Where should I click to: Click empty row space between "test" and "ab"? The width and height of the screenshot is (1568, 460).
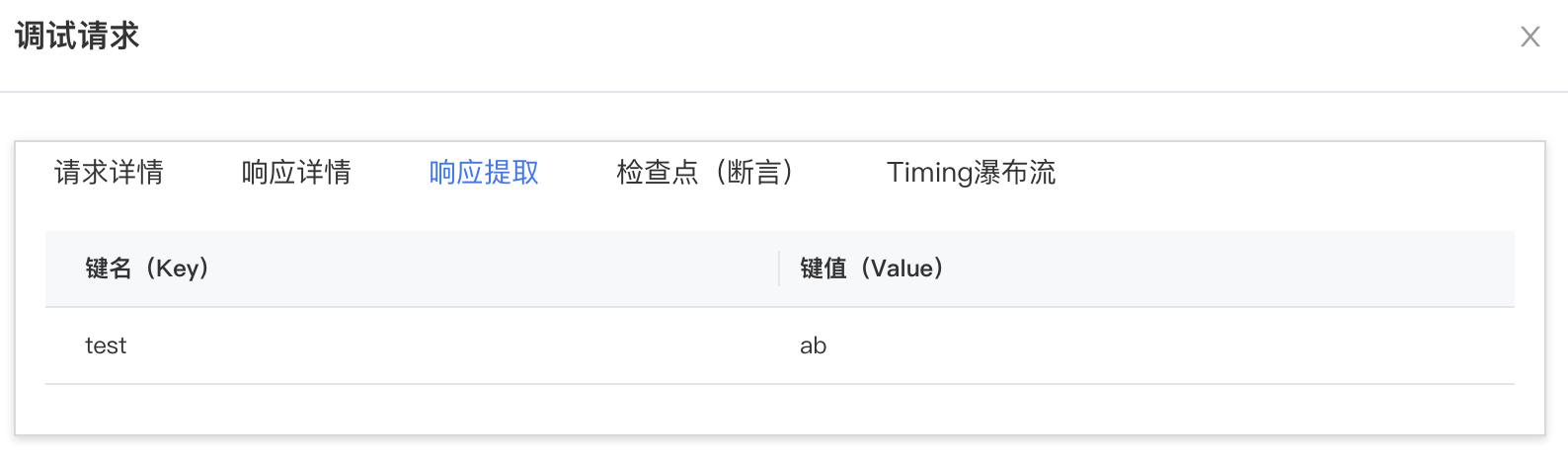tap(444, 346)
